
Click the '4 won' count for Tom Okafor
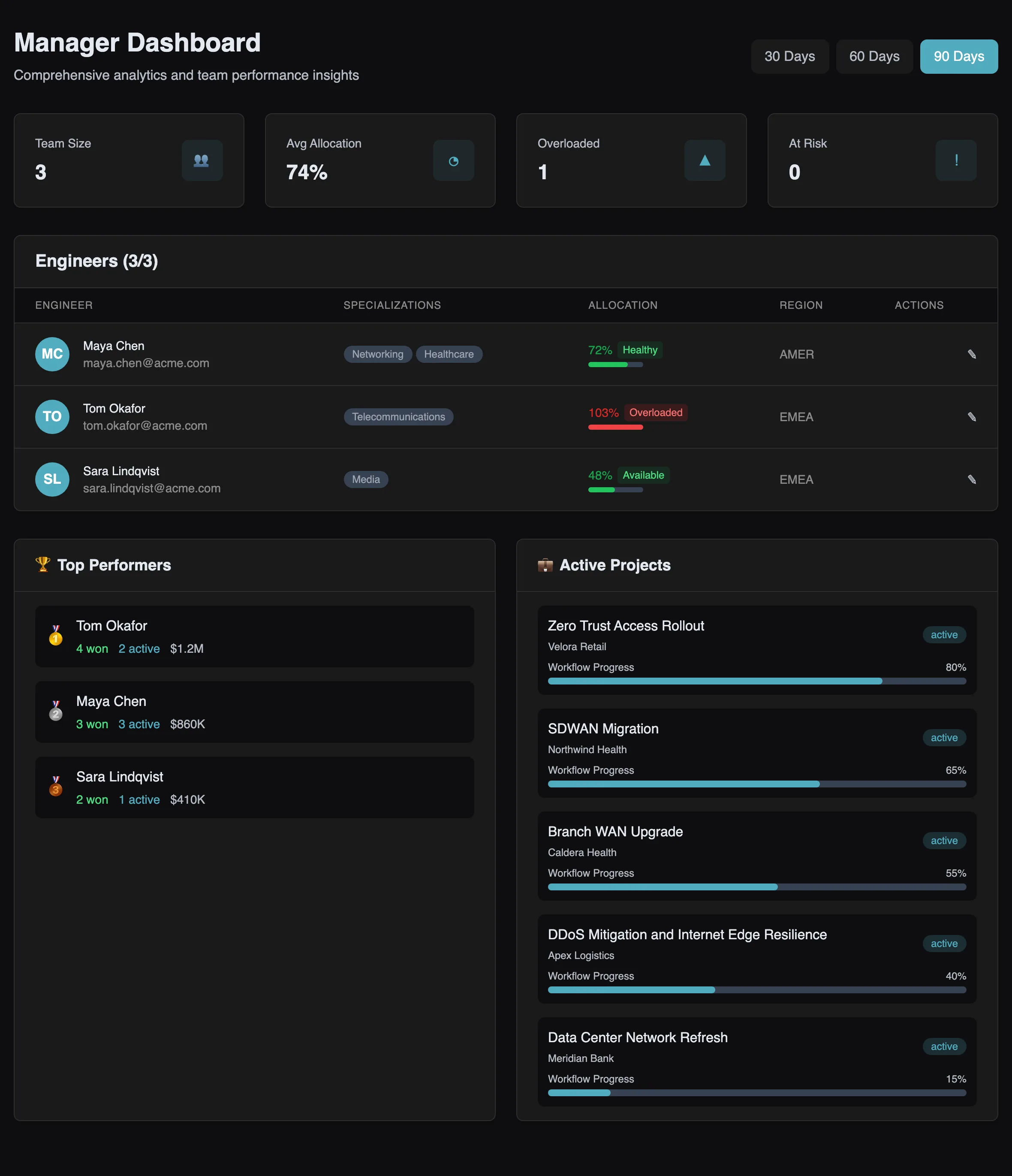coord(93,649)
